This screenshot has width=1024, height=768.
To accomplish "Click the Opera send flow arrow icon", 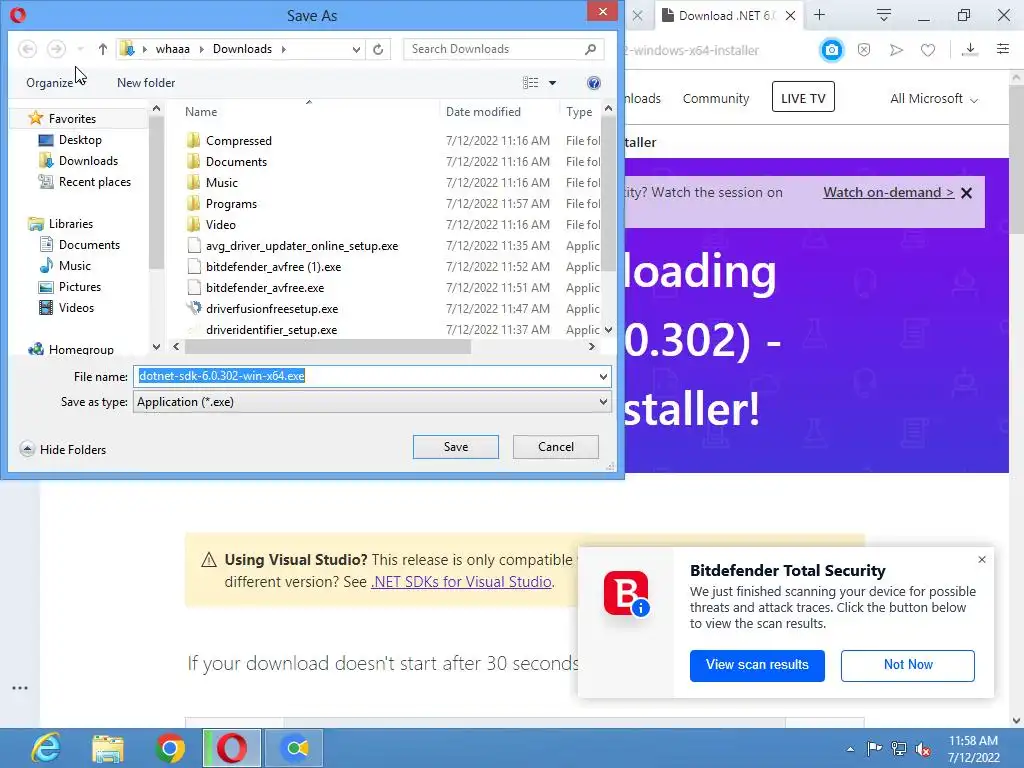I will (x=896, y=50).
